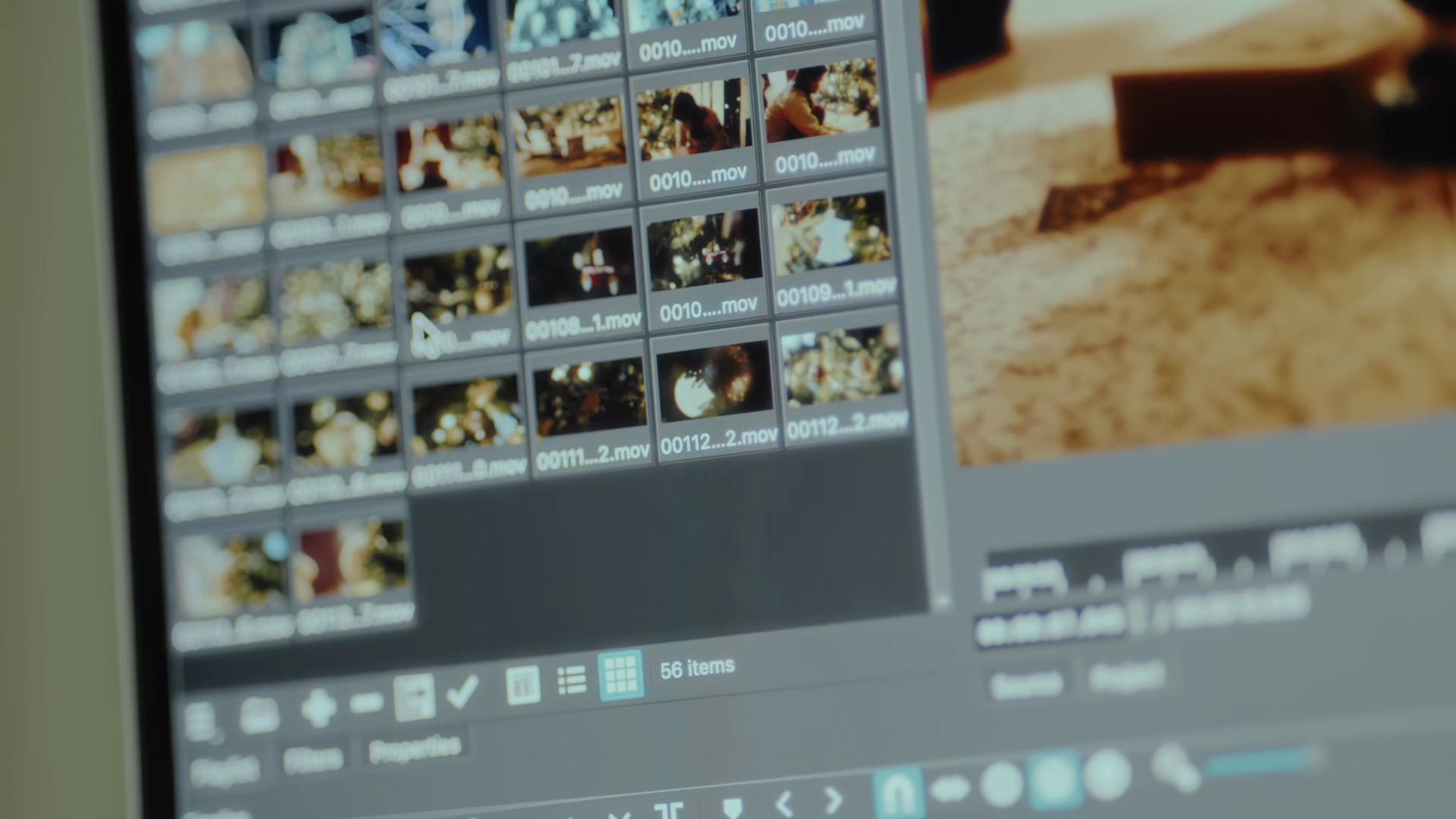Click the playlist update icon
The image size is (1456, 819).
pos(415,696)
